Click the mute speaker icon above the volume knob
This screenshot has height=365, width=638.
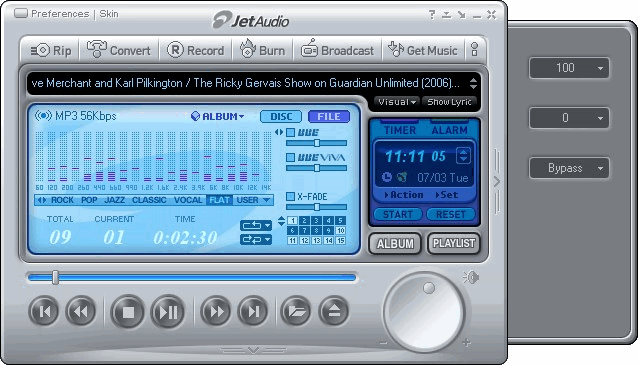(x=471, y=278)
